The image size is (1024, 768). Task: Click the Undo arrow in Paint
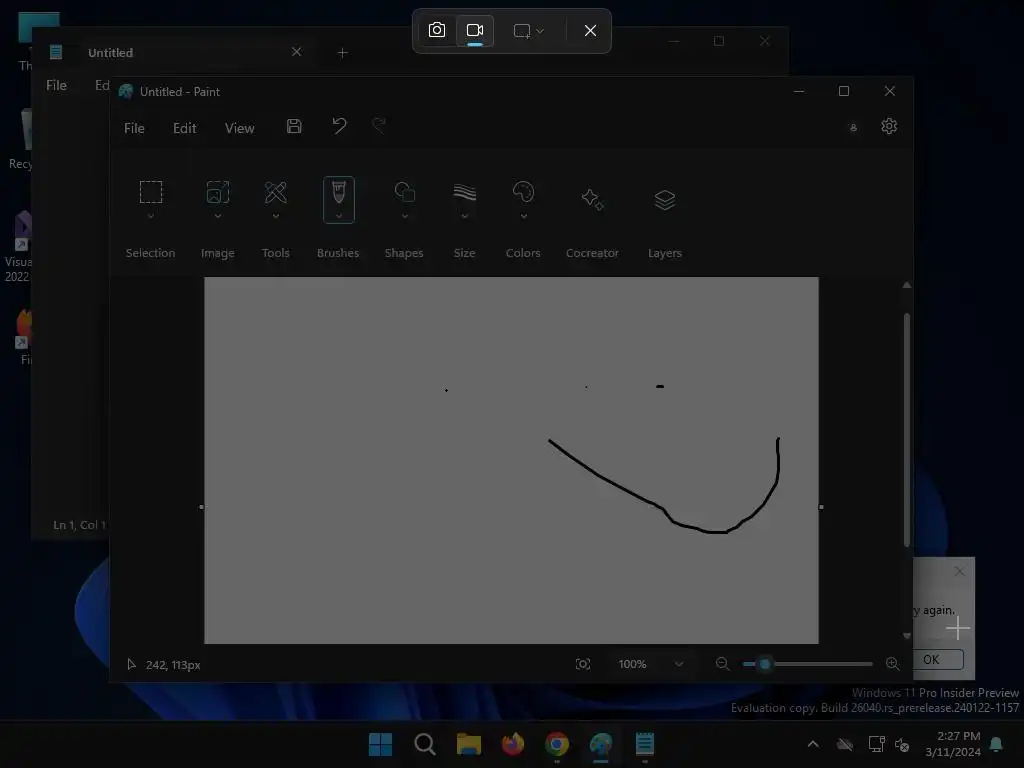click(339, 125)
